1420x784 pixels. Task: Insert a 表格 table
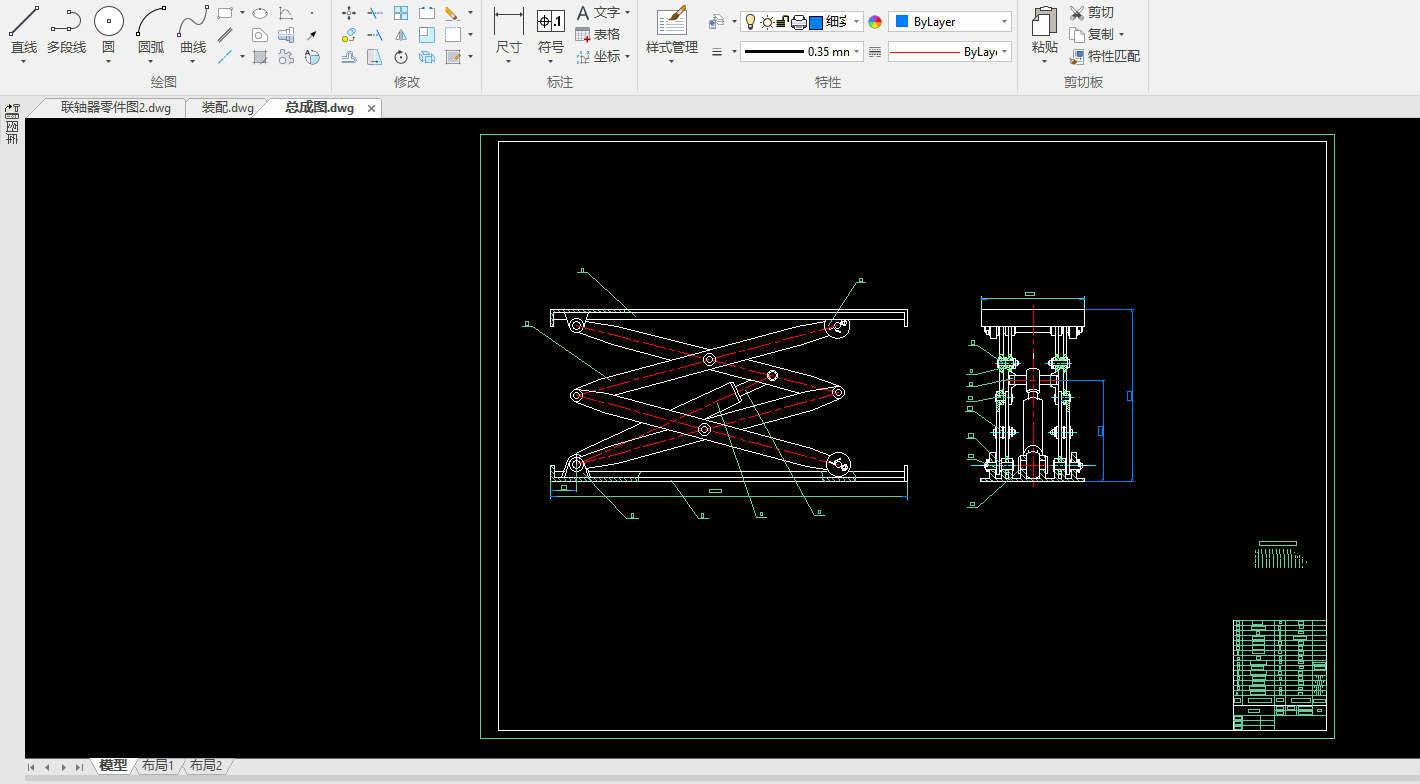click(598, 34)
